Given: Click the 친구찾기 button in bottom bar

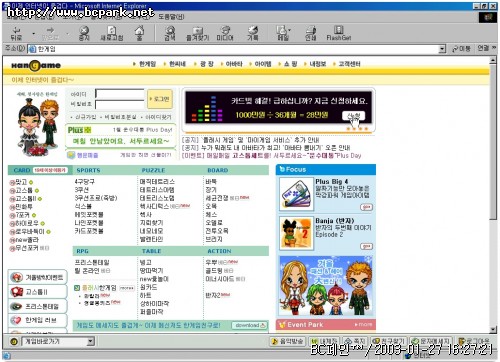Looking at the screenshot, I should pos(389,341).
